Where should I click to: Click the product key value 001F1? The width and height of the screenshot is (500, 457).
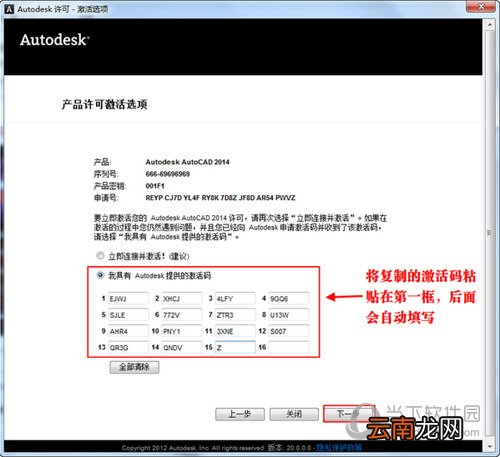click(155, 186)
